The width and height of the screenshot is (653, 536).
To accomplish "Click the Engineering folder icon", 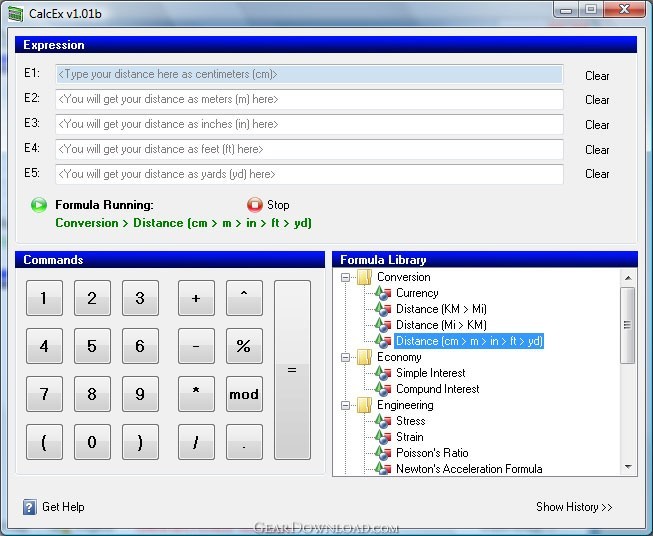I will tap(364, 405).
